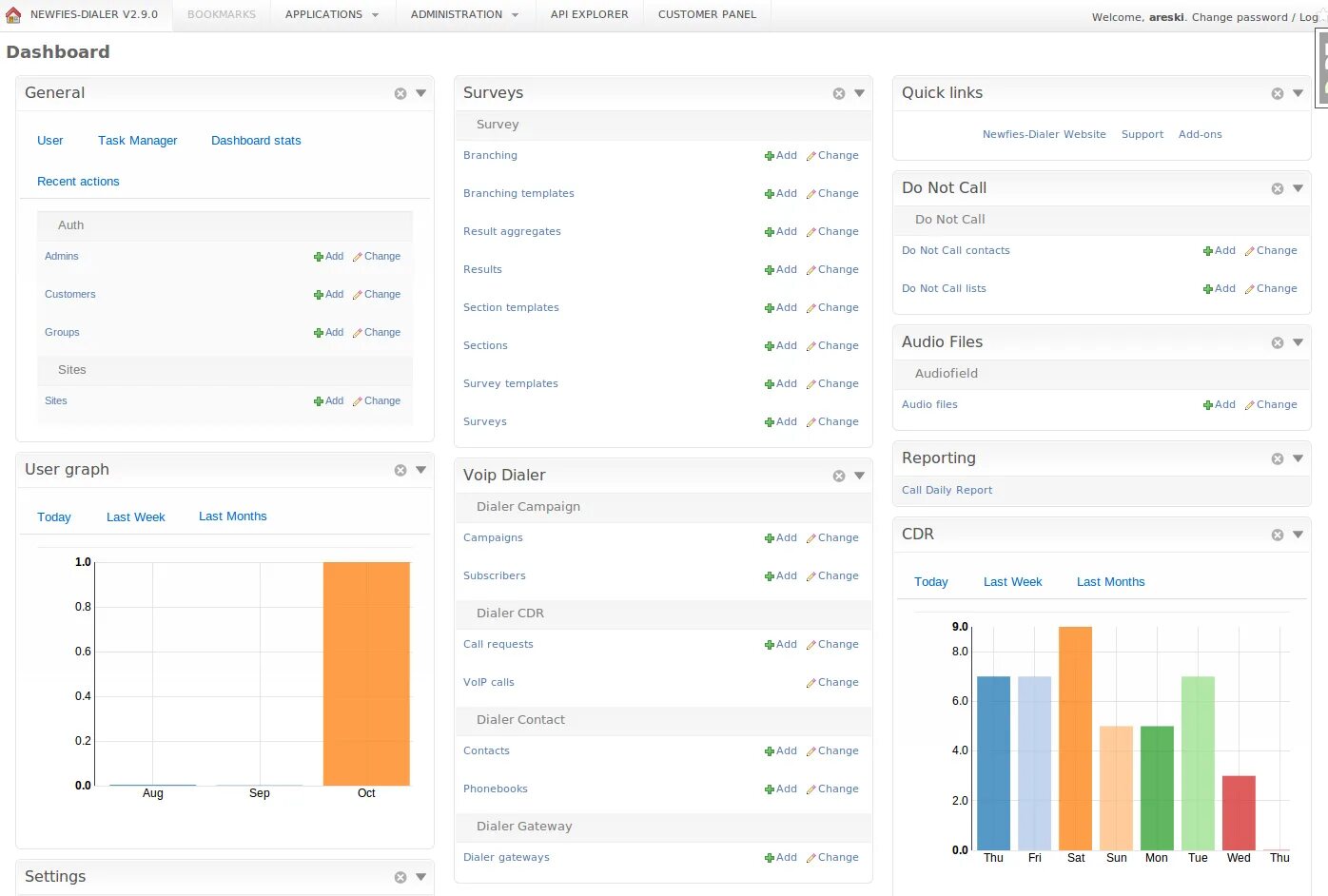Open the Applications dropdown menu
This screenshot has height=896, width=1328.
point(332,15)
